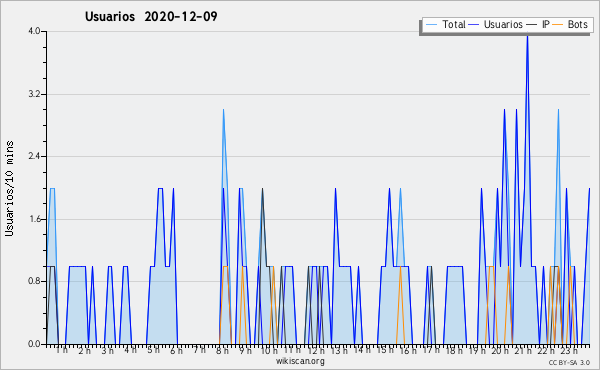The width and height of the screenshot is (600, 370).
Task: Click the 0.0 y-axis value
Action: click(x=34, y=344)
